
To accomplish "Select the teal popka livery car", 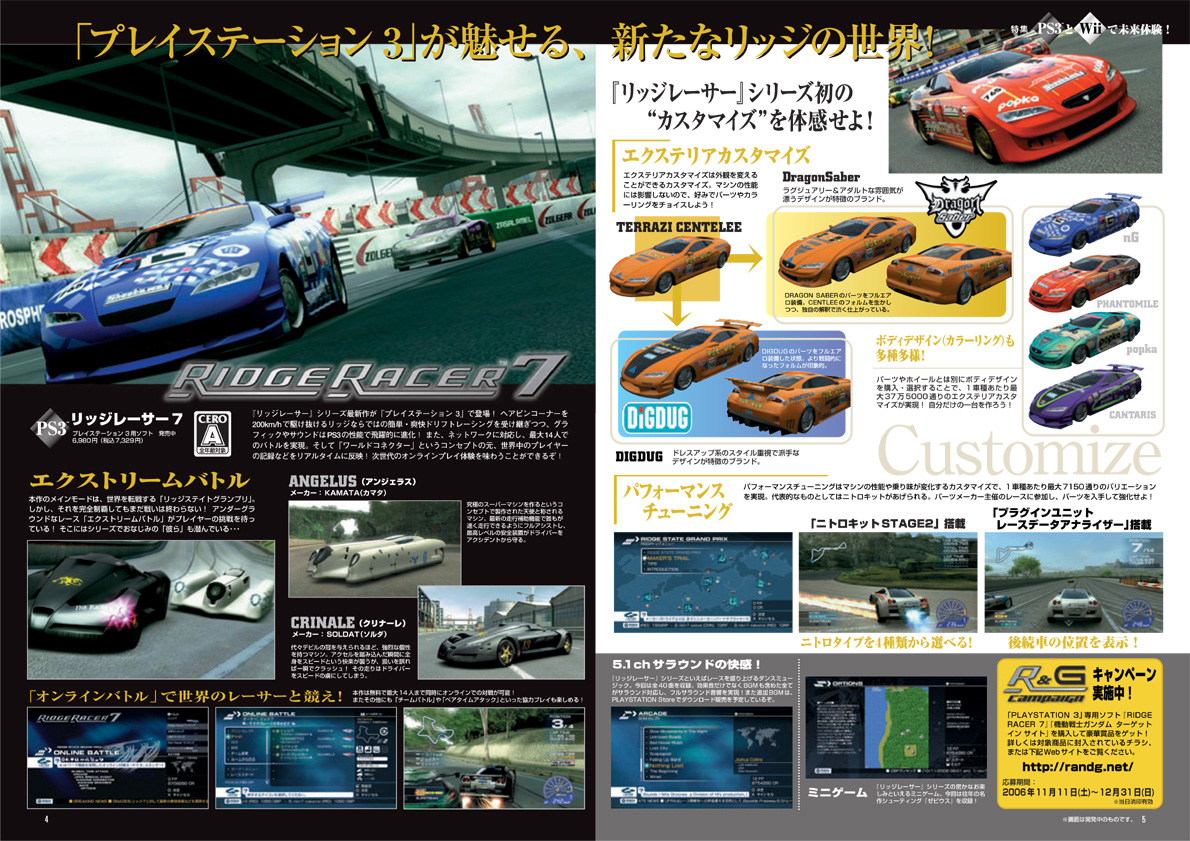I will pos(1084,339).
